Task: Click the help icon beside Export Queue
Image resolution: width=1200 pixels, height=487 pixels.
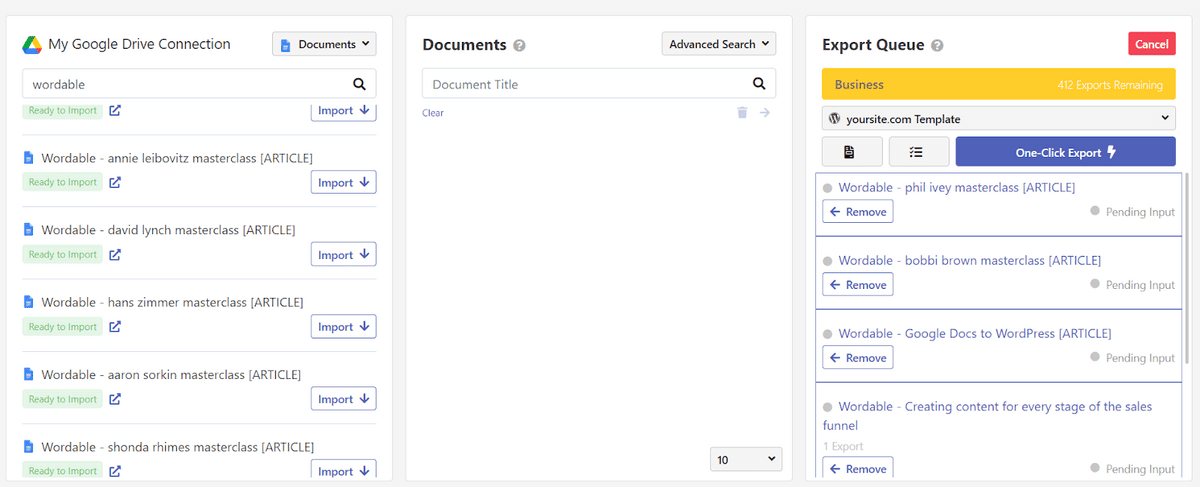Action: 937,46
